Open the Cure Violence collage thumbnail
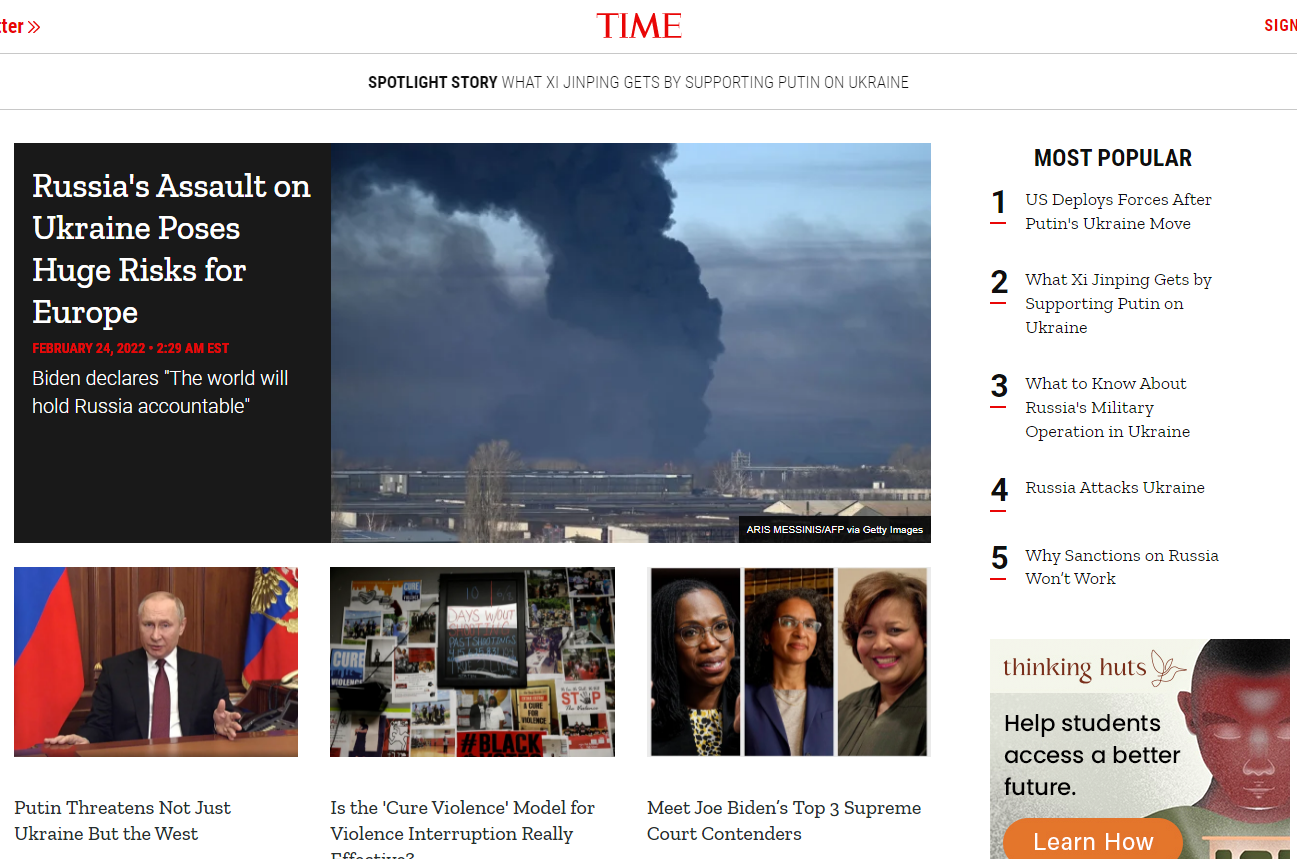Screen dimensions: 1297x859 (472, 662)
